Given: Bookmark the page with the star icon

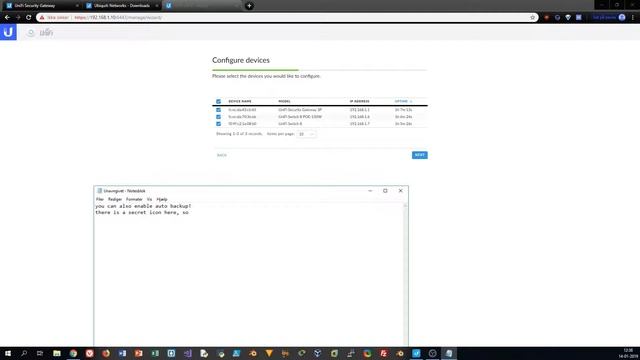Looking at the screenshot, I should click(532, 18).
